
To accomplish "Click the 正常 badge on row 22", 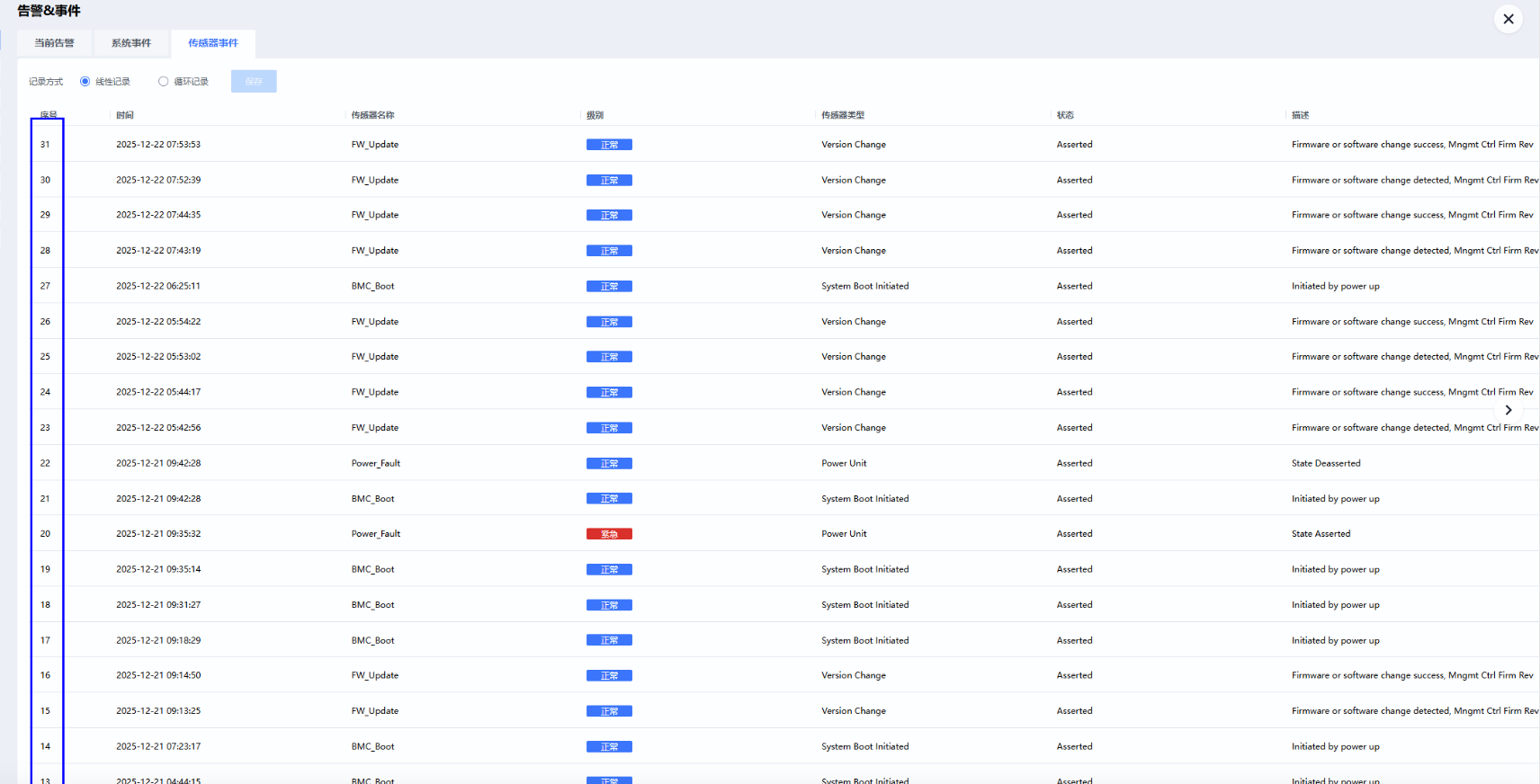I will [x=609, y=464].
